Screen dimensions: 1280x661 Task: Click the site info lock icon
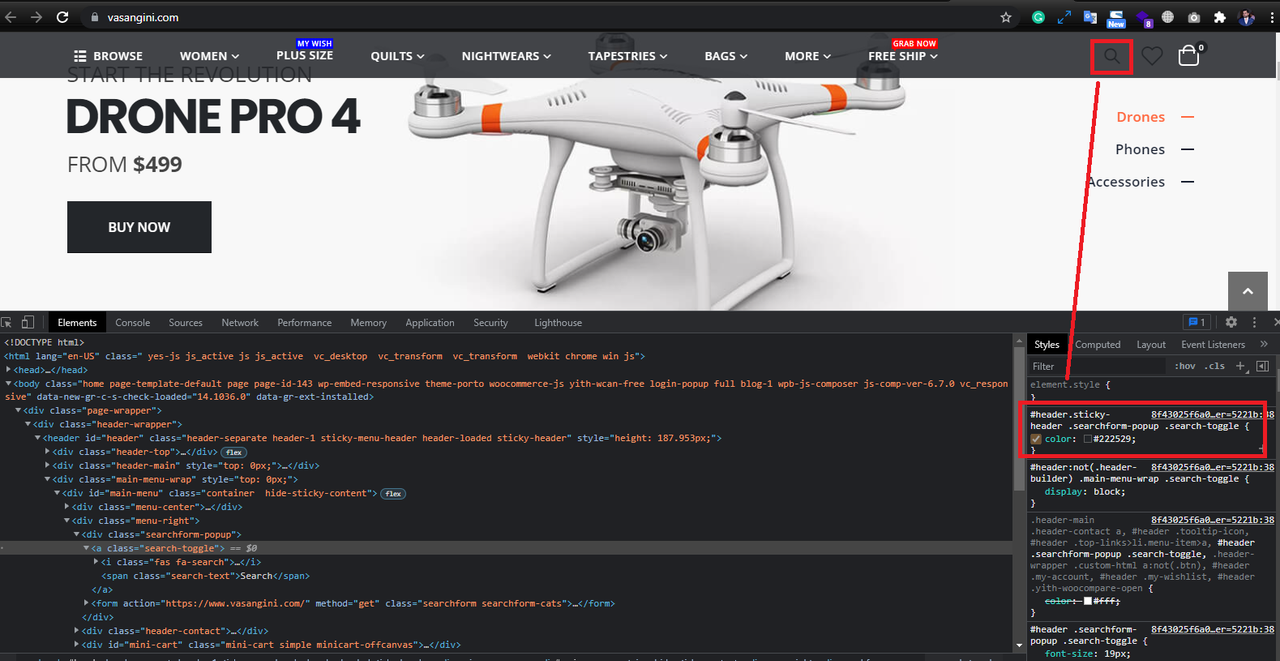pyautogui.click(x=95, y=17)
